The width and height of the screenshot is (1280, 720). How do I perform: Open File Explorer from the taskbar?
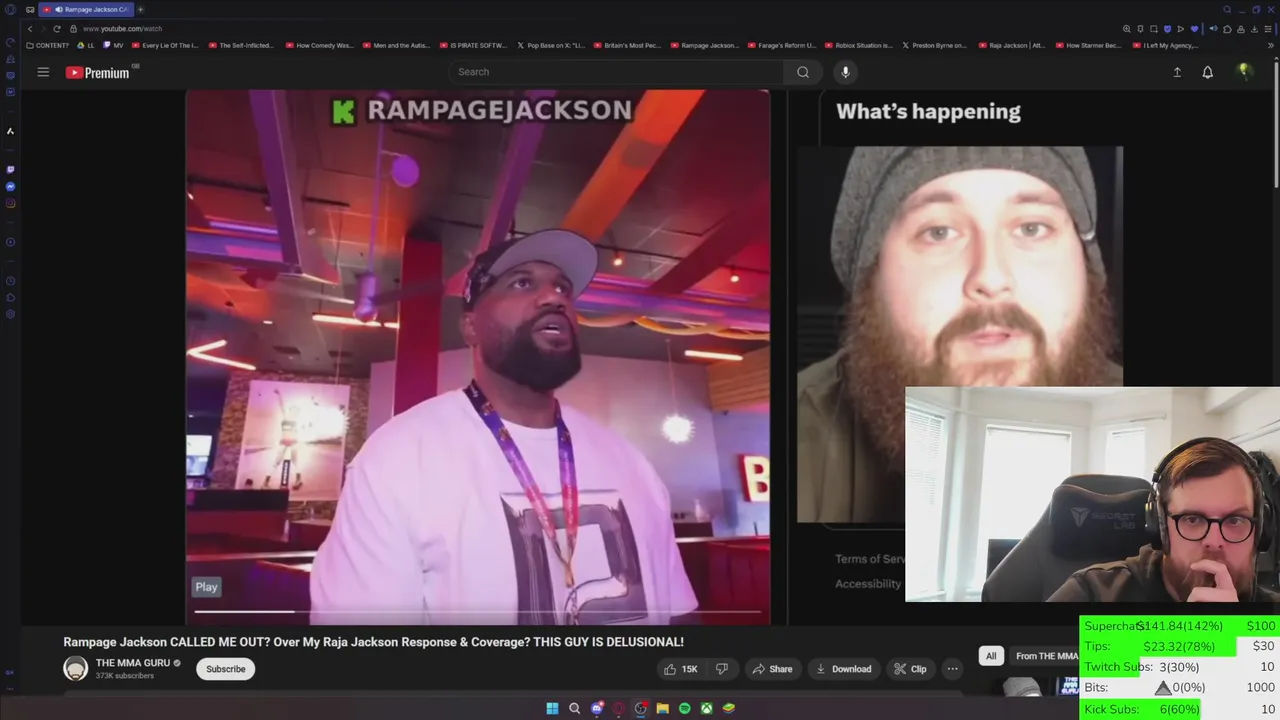(662, 708)
